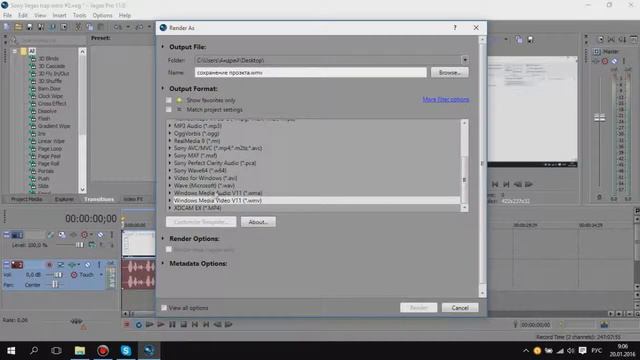Image resolution: width=640 pixels, height=360 pixels.
Task: Click Cancel in Render As dialog
Action: pos(460,308)
